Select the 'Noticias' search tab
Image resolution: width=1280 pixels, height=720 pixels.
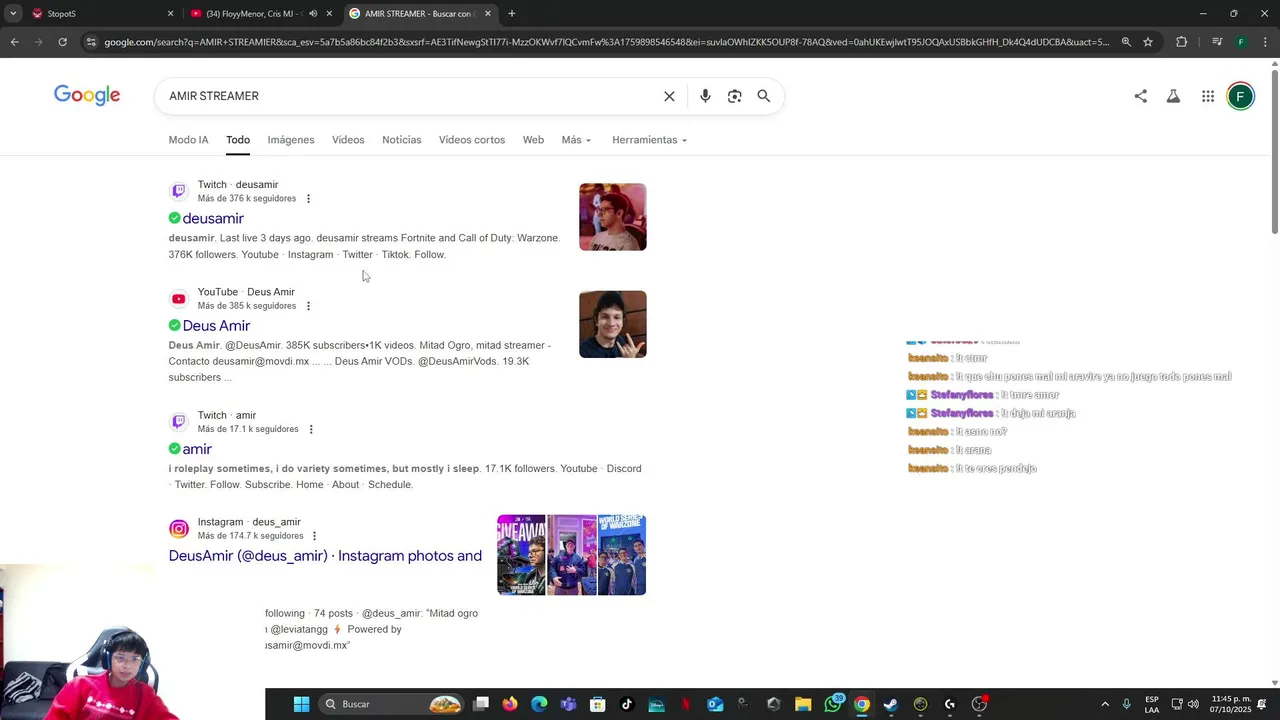tap(402, 140)
